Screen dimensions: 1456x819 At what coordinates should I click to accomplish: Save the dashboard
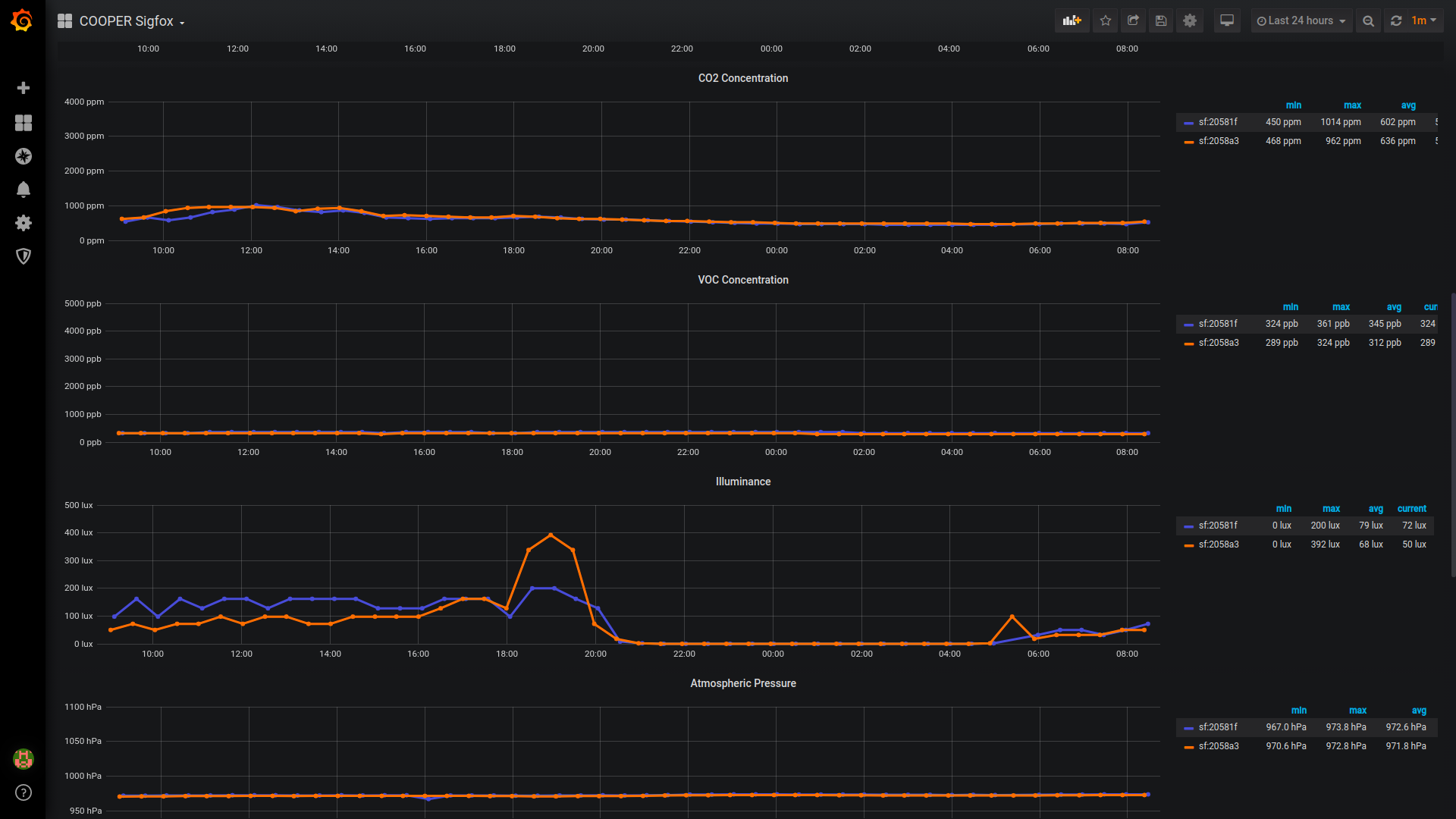tap(1161, 21)
